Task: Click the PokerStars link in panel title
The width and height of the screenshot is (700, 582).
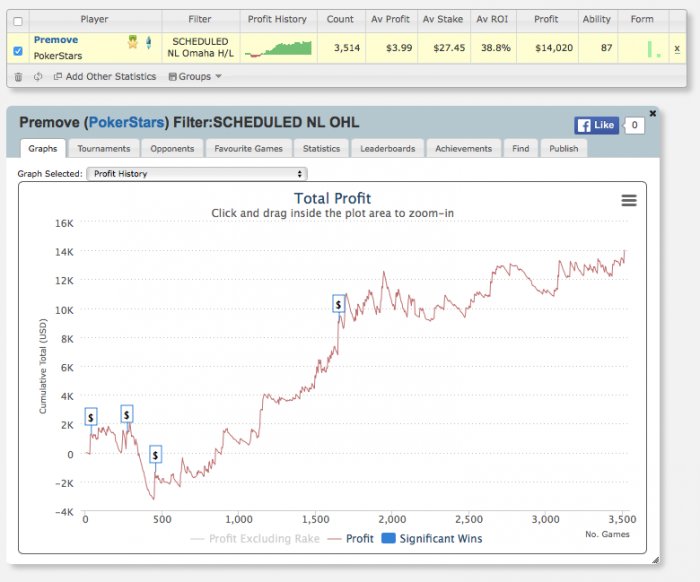Action: (126, 122)
